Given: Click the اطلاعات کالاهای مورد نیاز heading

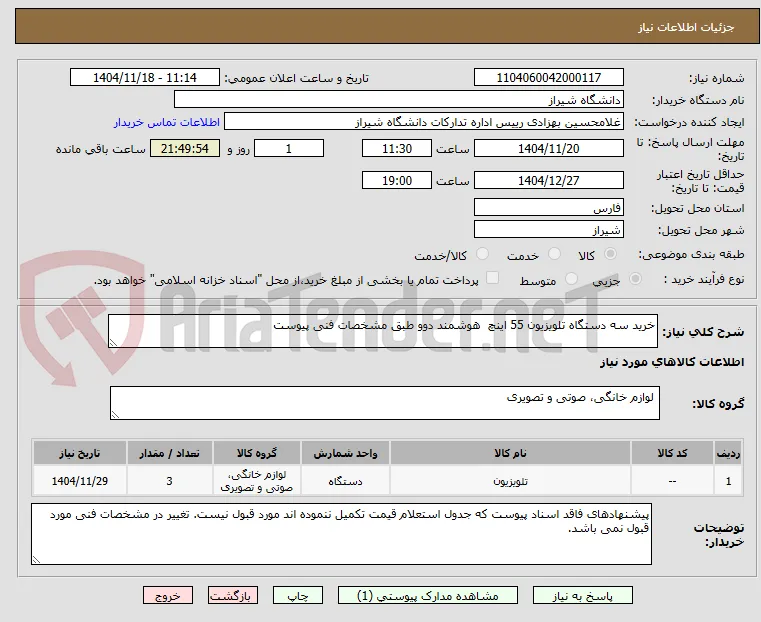Looking at the screenshot, I should click(x=672, y=362).
